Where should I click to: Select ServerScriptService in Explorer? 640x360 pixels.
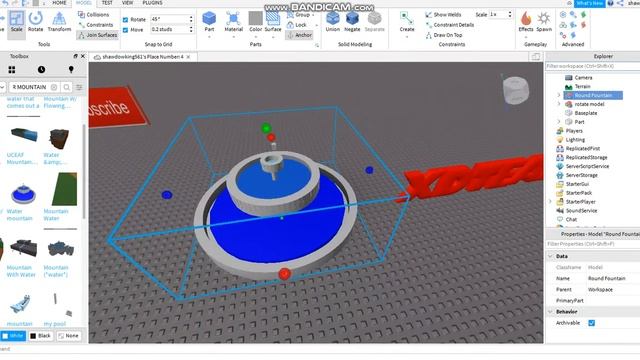(x=587, y=166)
